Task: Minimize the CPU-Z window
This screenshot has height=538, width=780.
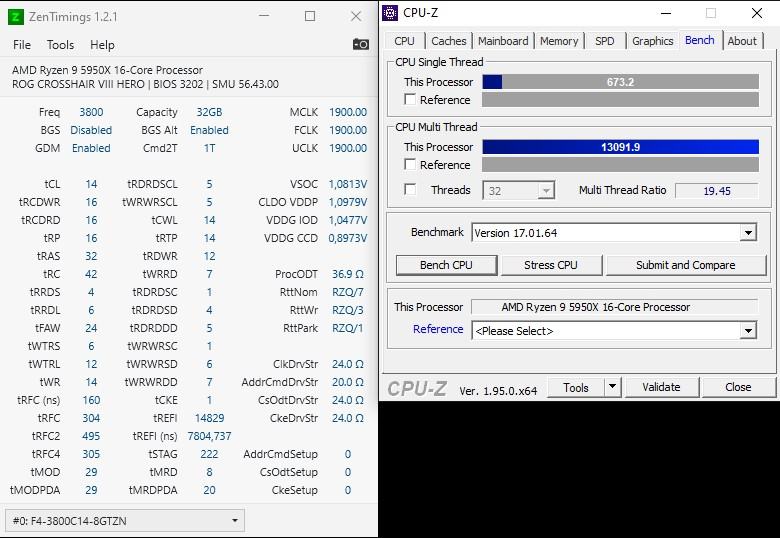Action: tap(666, 13)
